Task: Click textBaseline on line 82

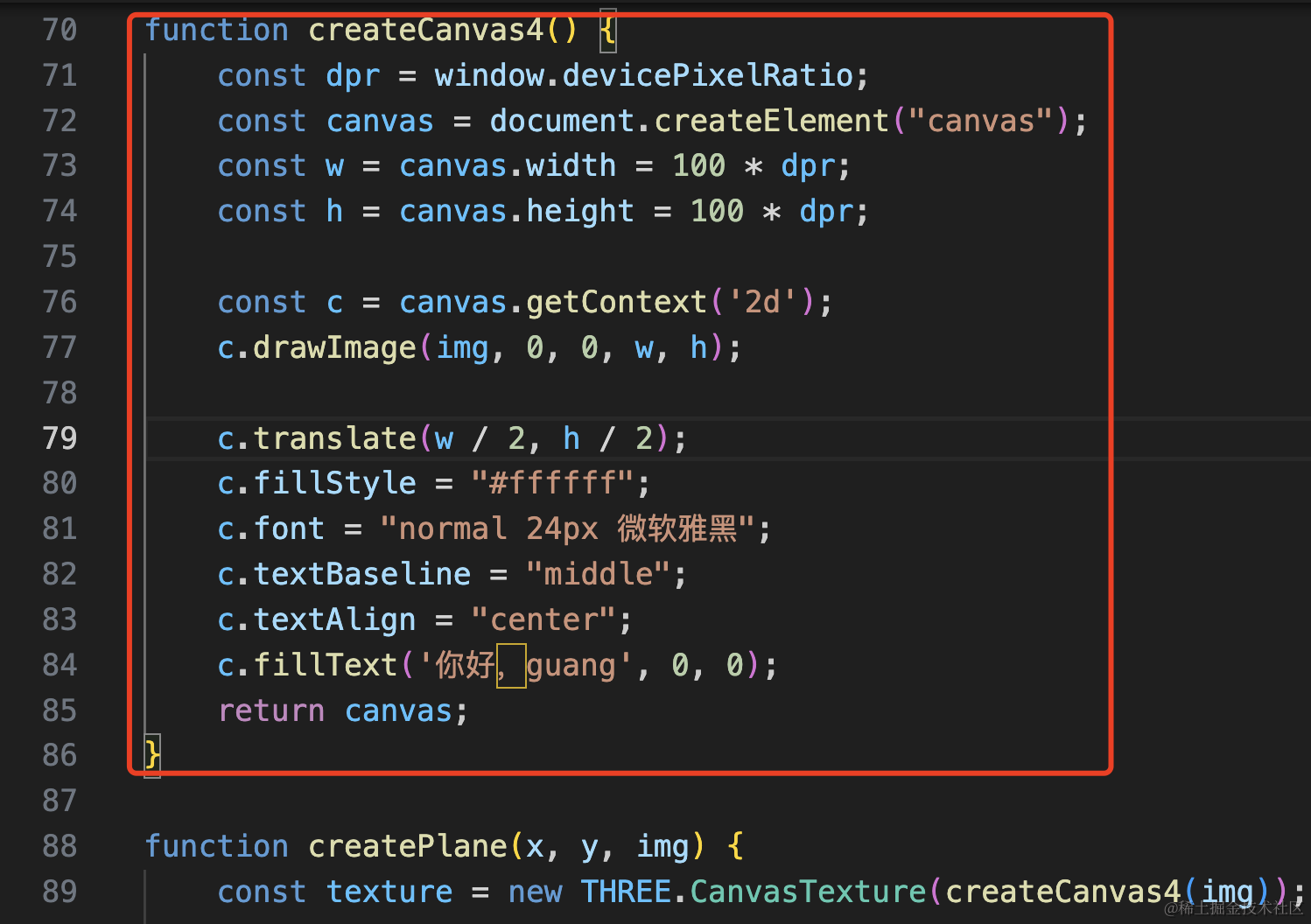Action: tap(361, 574)
